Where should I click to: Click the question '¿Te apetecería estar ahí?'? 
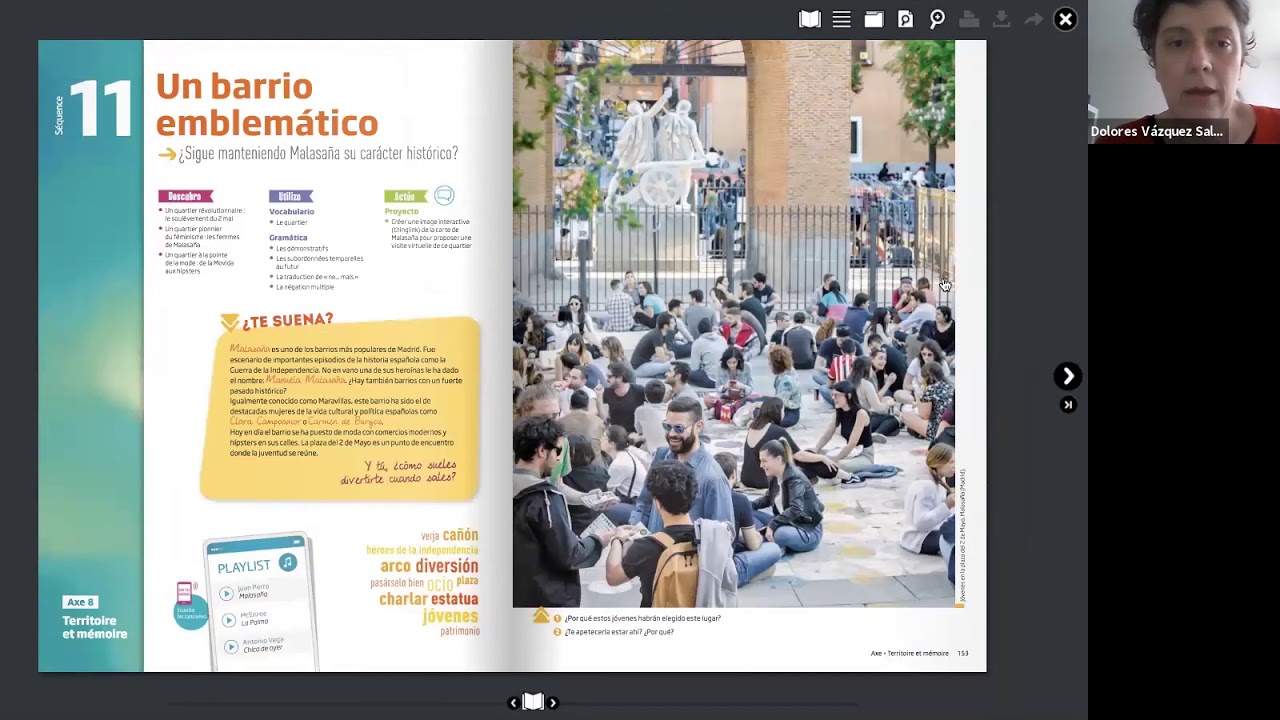619,632
